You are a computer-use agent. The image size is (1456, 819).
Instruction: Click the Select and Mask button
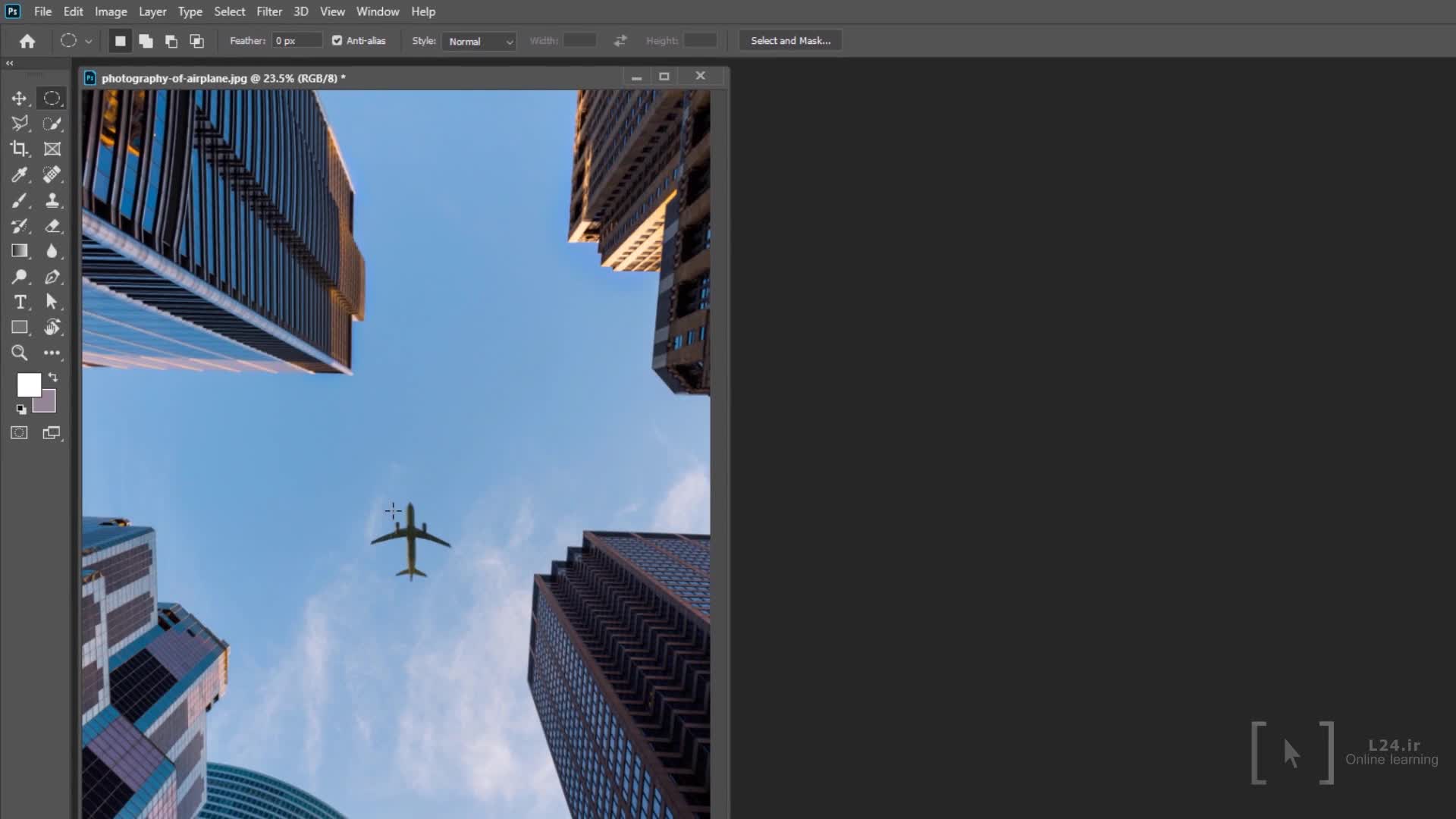coord(790,41)
